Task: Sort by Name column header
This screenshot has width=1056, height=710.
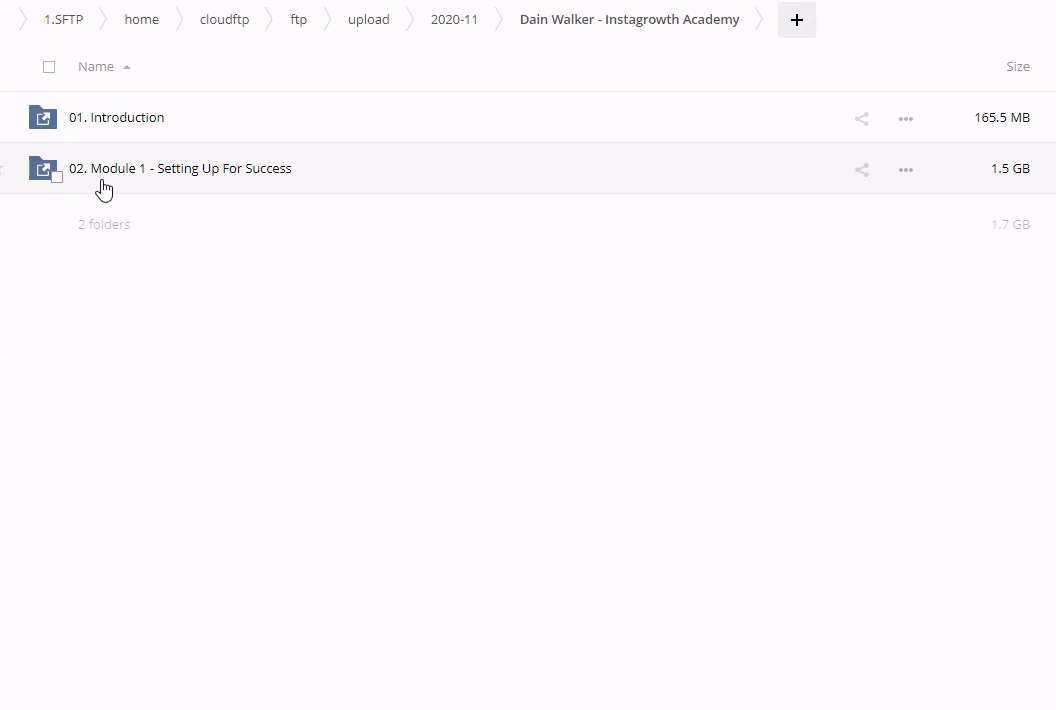Action: click(x=96, y=67)
